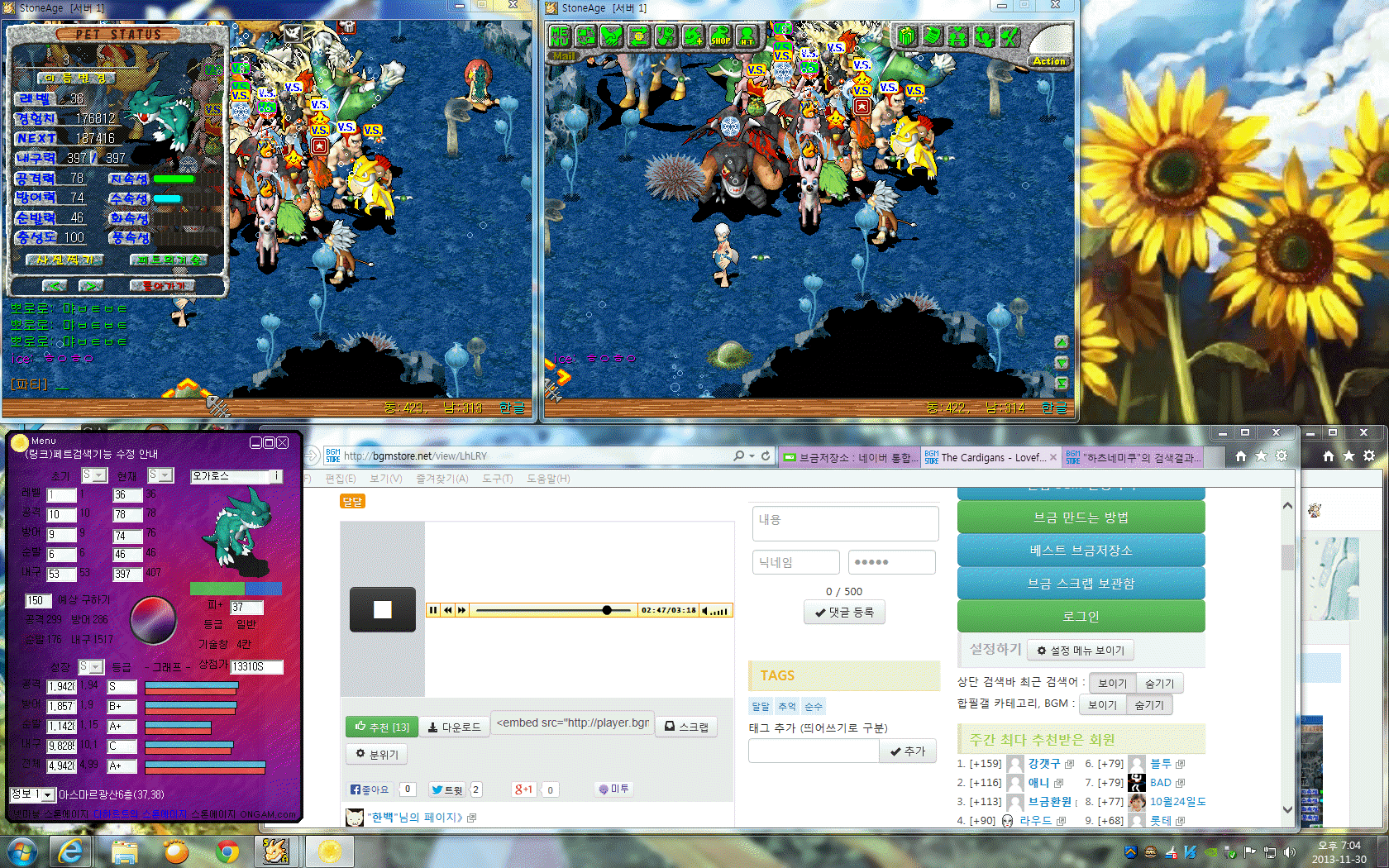The height and width of the screenshot is (868, 1389).
Task: Open the 정보 1 dropdown in pet calculator
Action: (32, 794)
